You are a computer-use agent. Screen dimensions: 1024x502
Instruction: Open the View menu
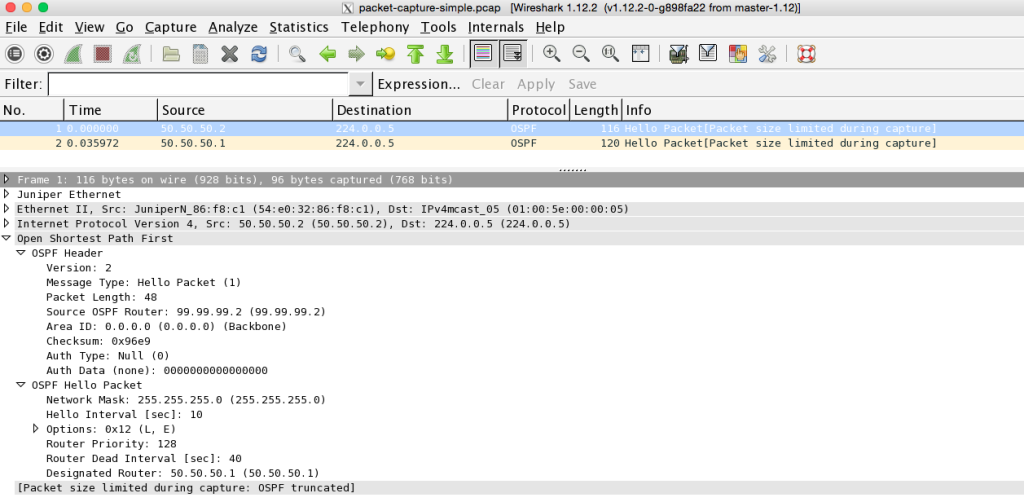coord(89,27)
